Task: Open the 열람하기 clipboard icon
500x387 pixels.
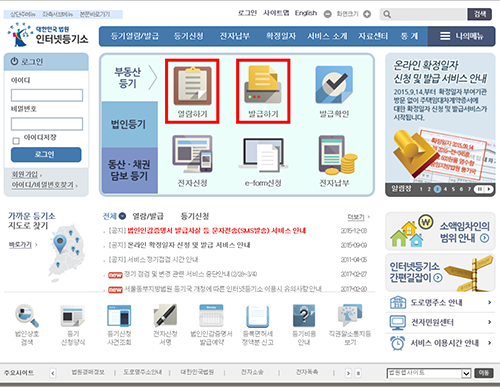Action: [x=192, y=85]
